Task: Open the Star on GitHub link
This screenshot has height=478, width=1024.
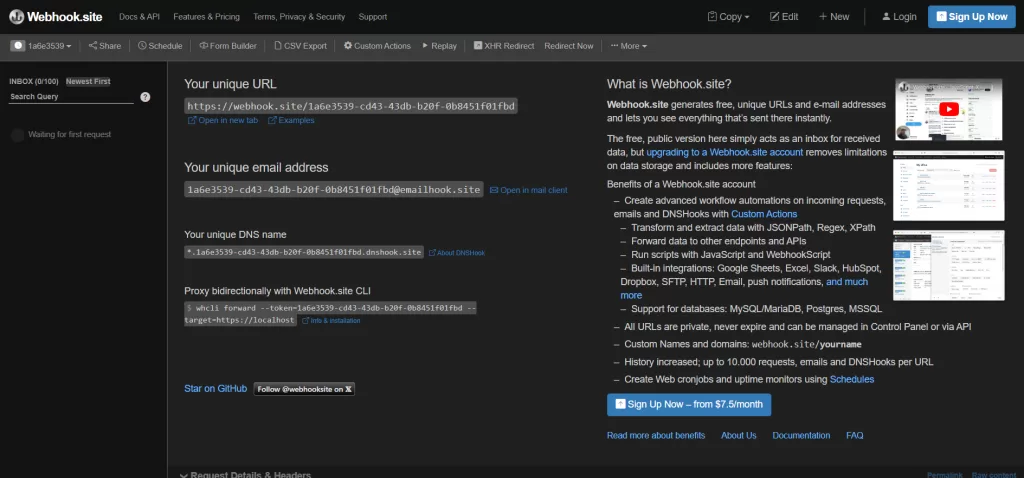Action: tap(215, 388)
